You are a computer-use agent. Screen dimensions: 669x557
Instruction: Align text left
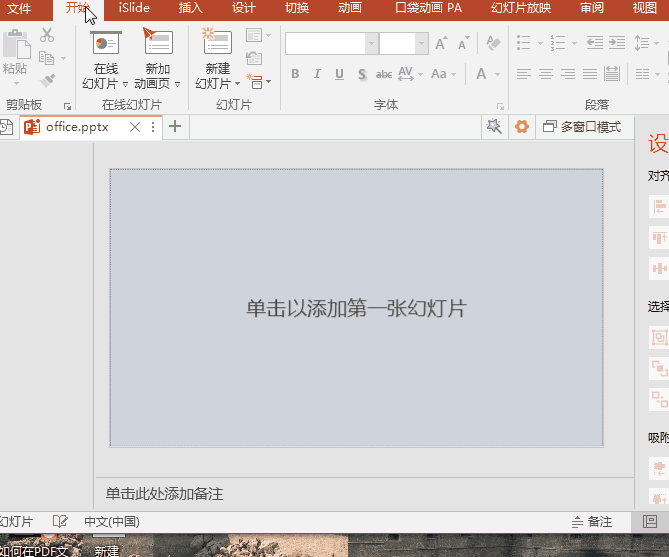[x=524, y=74]
